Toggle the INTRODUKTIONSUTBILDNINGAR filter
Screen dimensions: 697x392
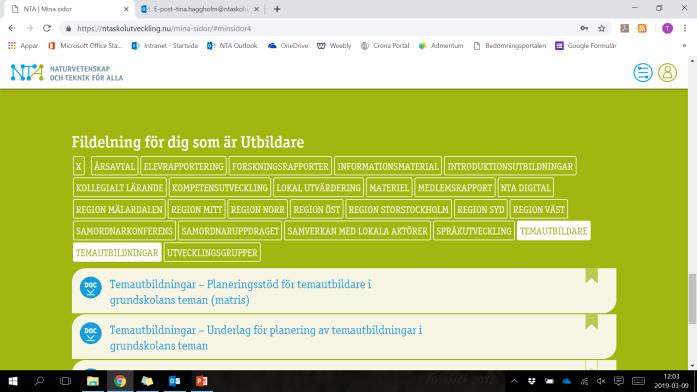(510, 166)
